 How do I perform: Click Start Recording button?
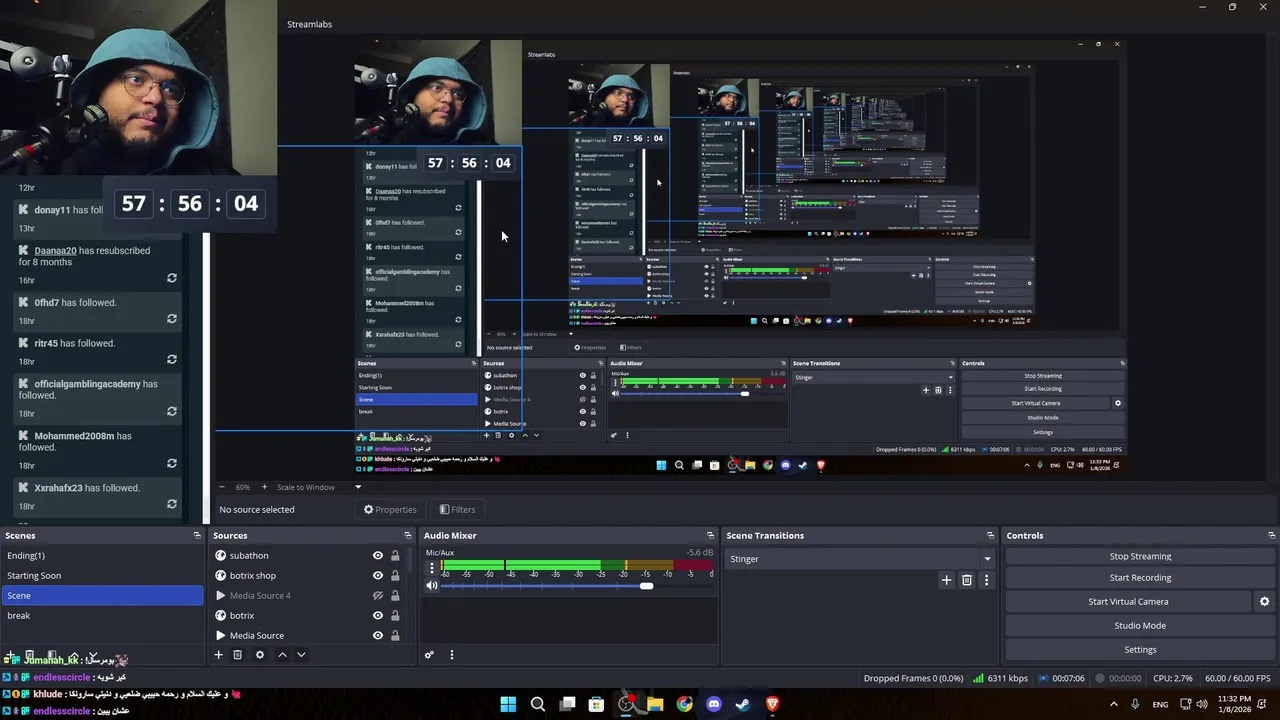click(1140, 578)
